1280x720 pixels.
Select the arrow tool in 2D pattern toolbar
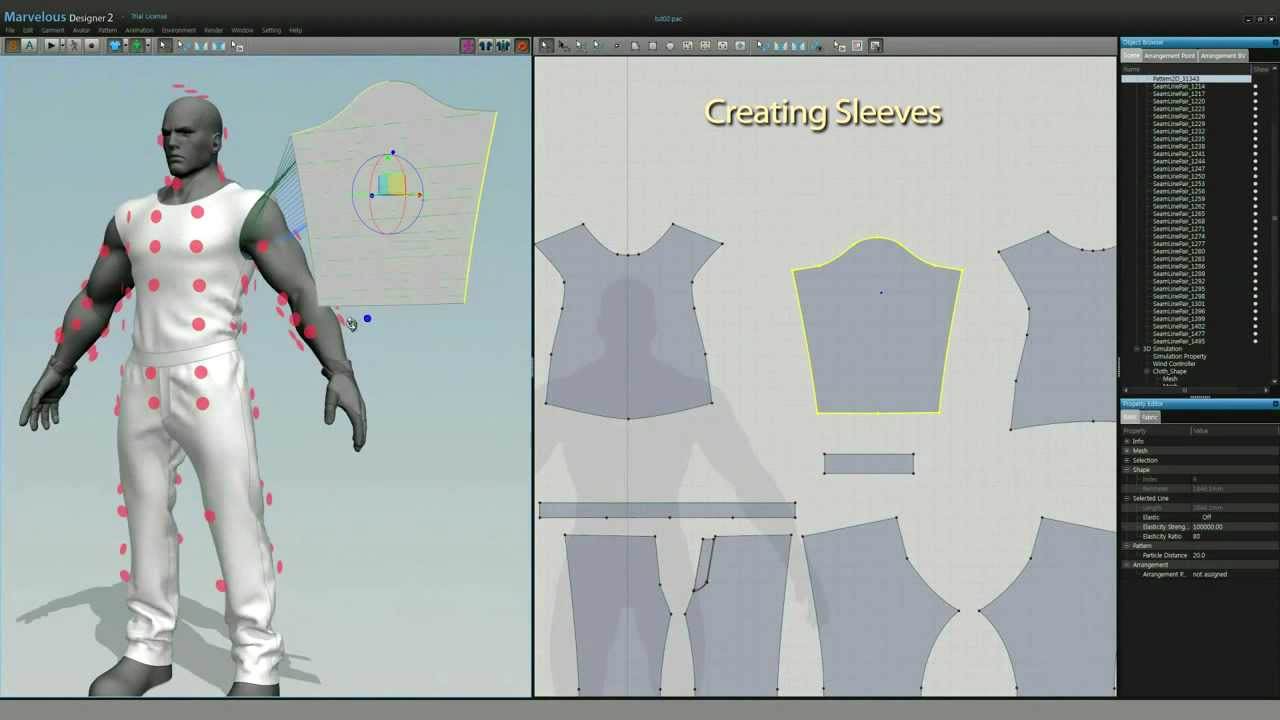(545, 45)
